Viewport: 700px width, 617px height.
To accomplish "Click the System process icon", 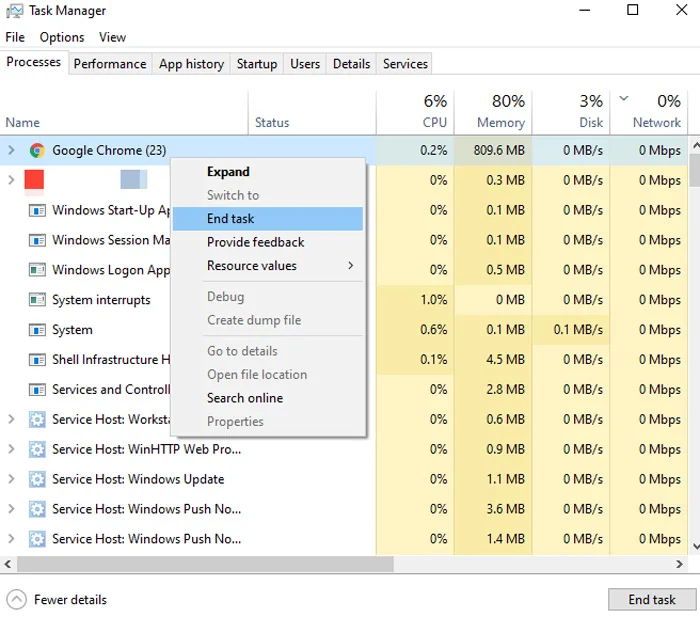I will click(37, 330).
